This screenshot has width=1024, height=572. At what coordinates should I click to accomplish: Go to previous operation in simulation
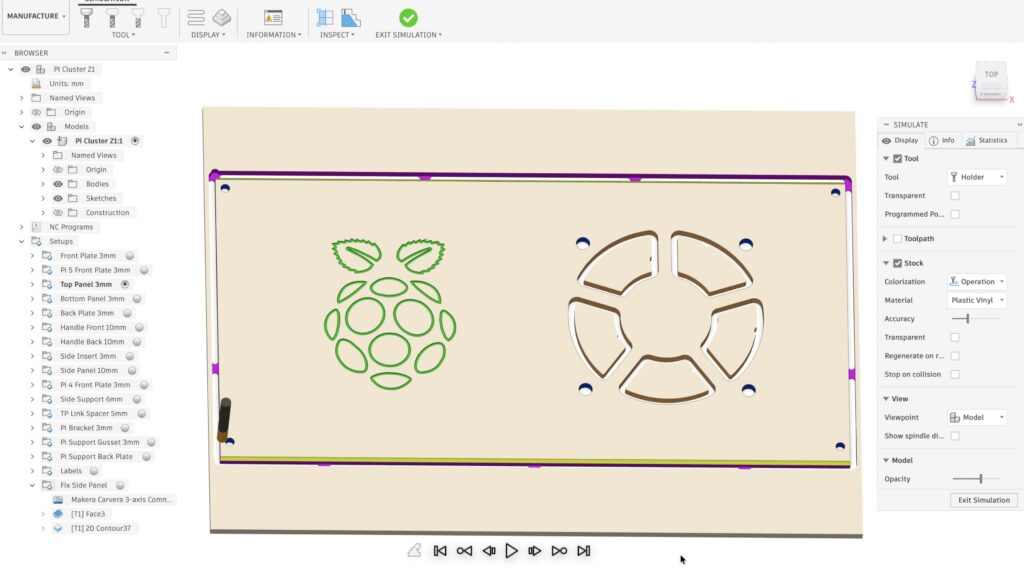[464, 551]
